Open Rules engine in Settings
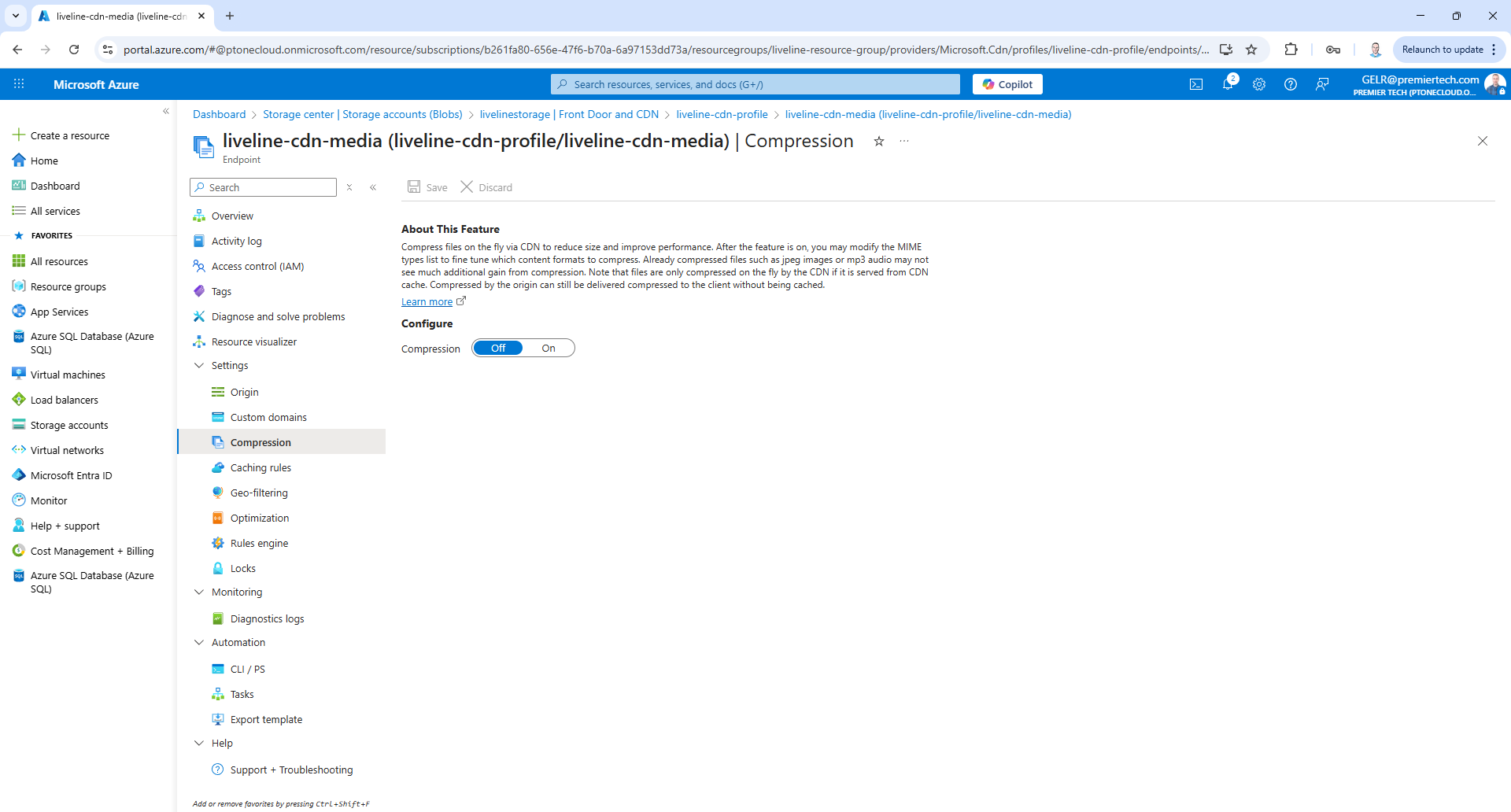This screenshot has width=1511, height=812. pos(259,544)
